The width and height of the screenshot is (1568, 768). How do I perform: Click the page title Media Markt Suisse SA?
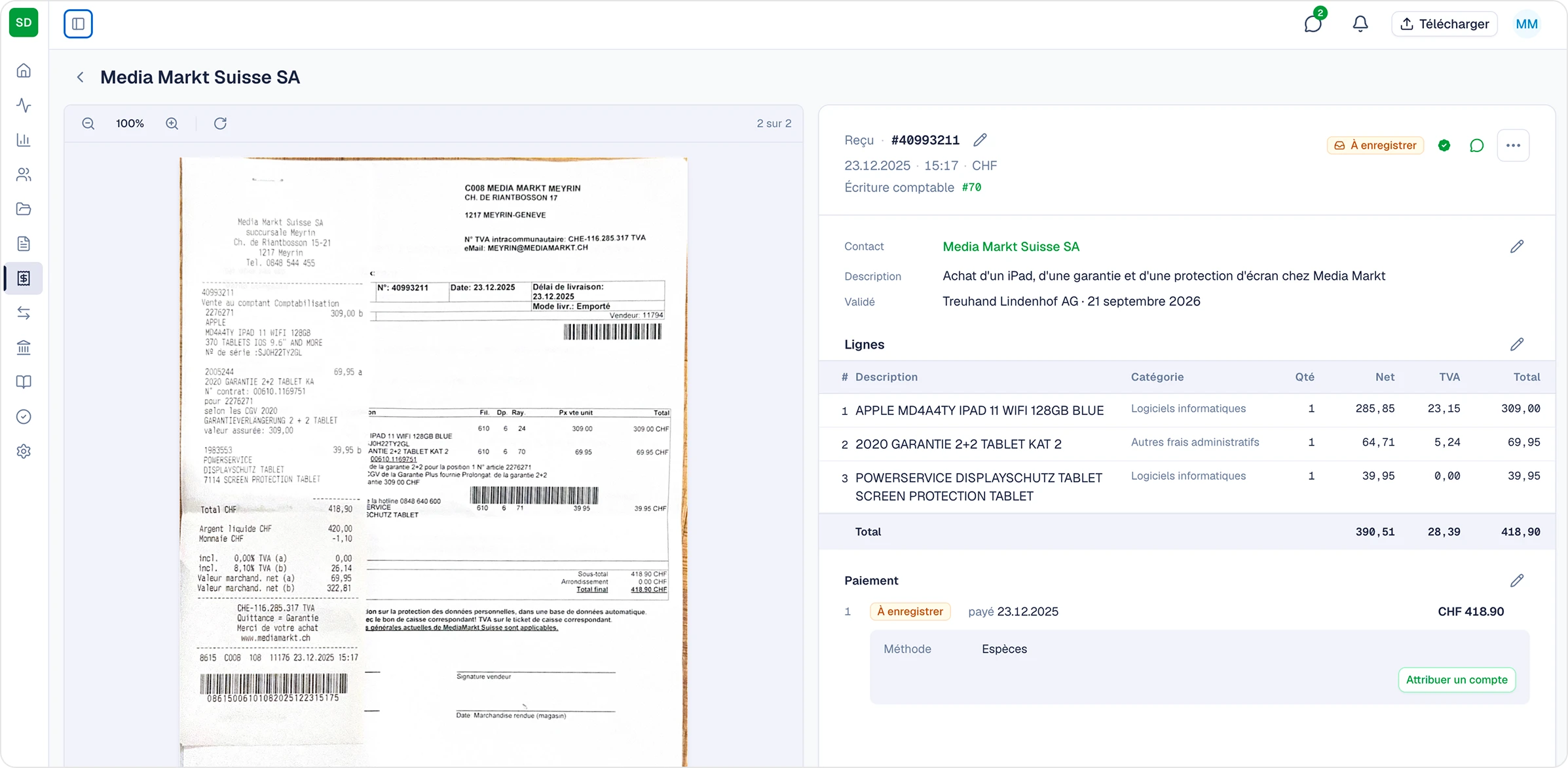[200, 77]
